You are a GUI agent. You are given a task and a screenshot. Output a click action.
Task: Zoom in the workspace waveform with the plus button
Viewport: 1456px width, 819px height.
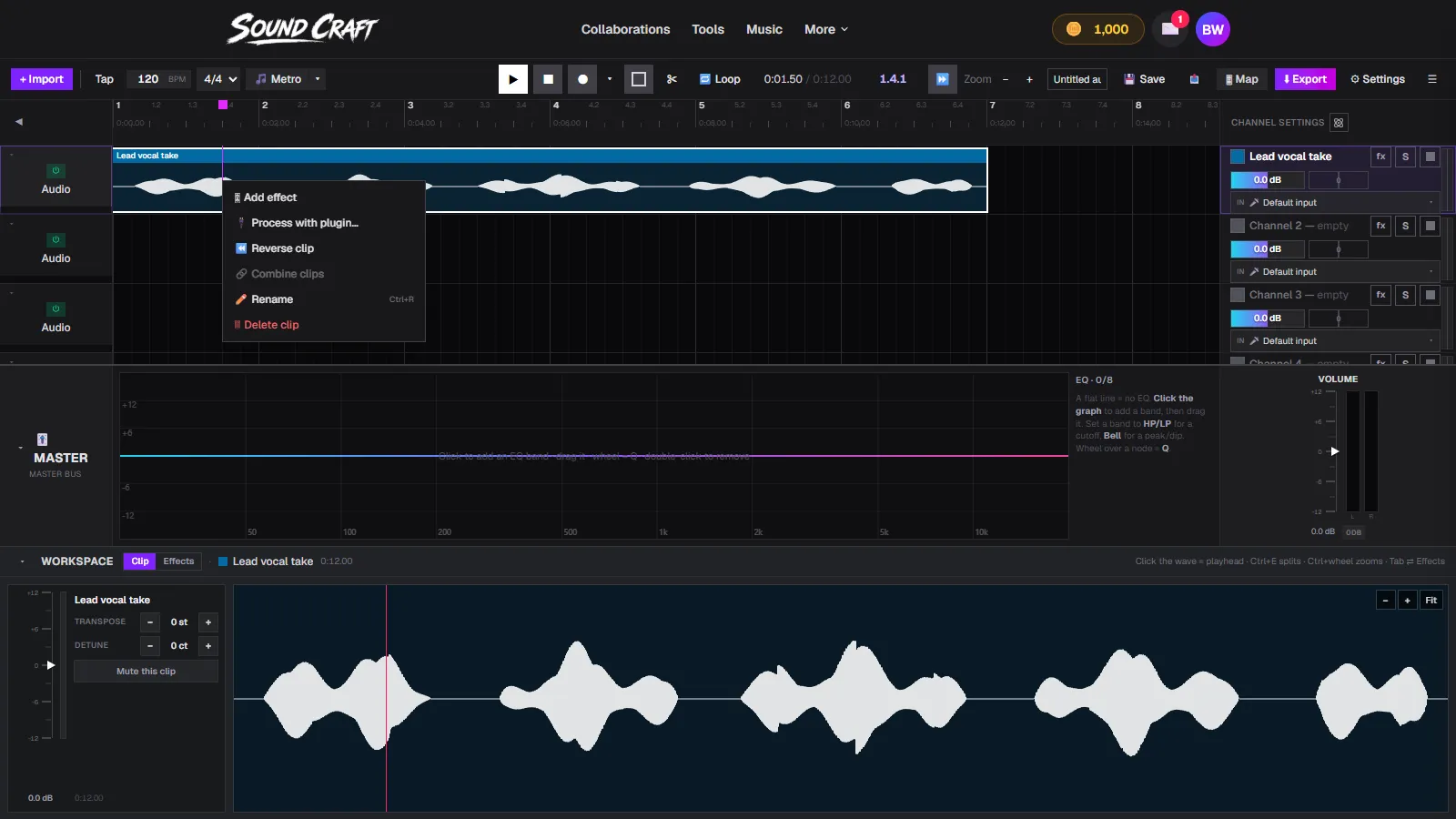[x=1408, y=601]
